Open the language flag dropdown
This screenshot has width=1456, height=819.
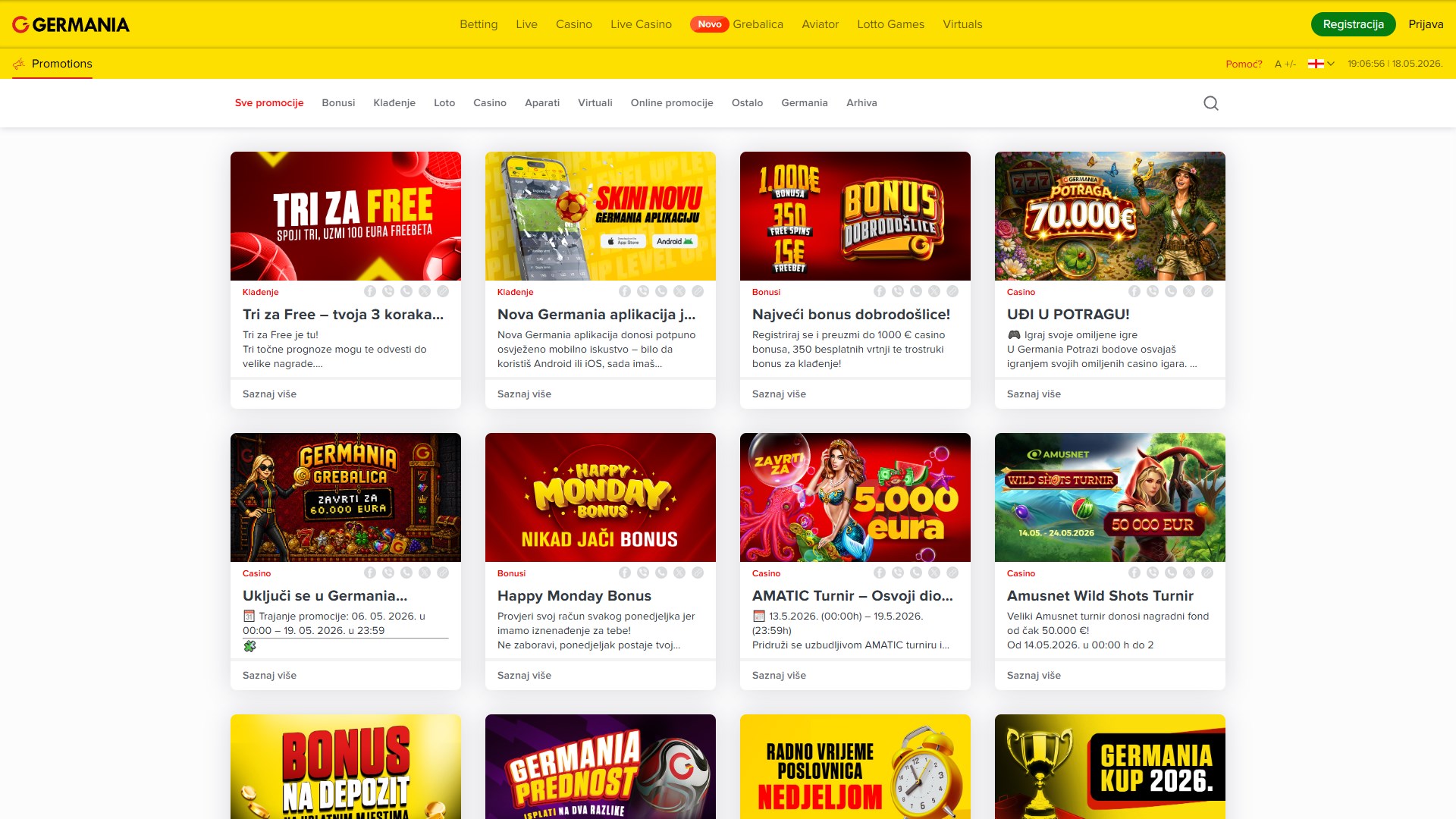(x=1321, y=64)
